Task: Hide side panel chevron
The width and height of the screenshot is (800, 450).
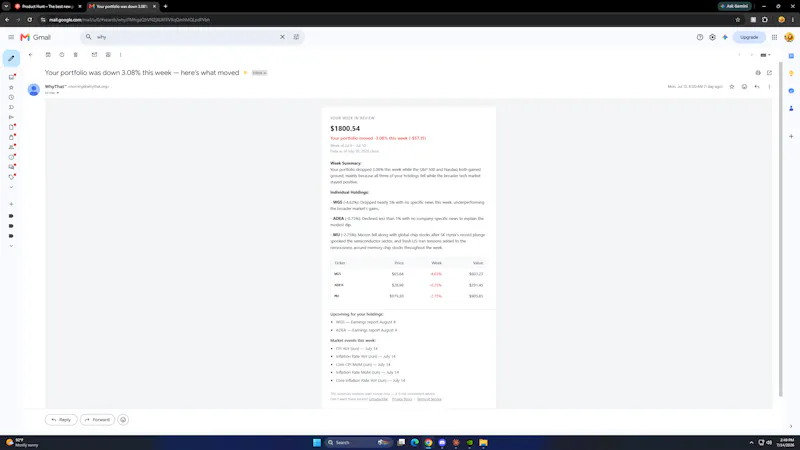Action: click(791, 427)
